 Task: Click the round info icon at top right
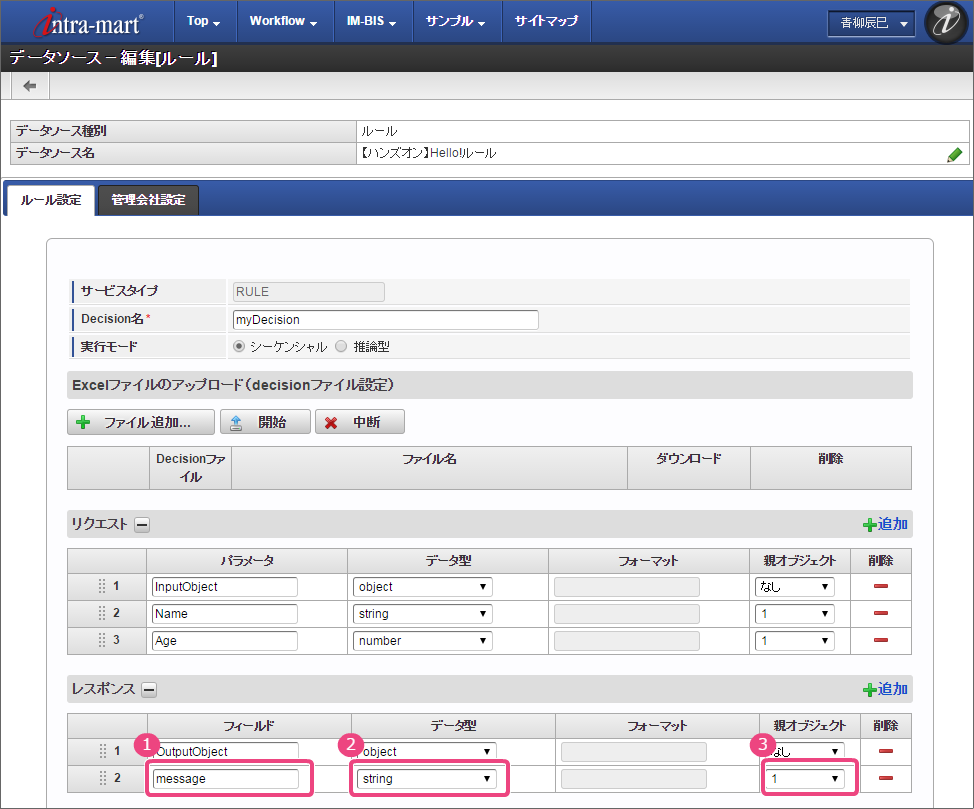tap(944, 22)
